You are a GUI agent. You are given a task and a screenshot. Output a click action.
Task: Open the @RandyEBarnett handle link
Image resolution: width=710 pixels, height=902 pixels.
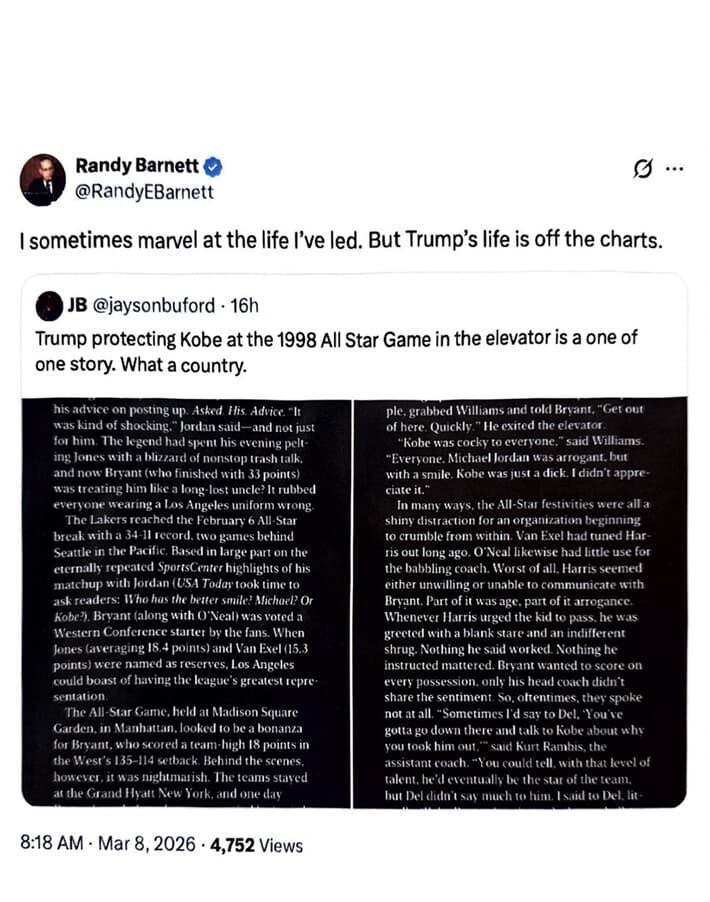(144, 192)
